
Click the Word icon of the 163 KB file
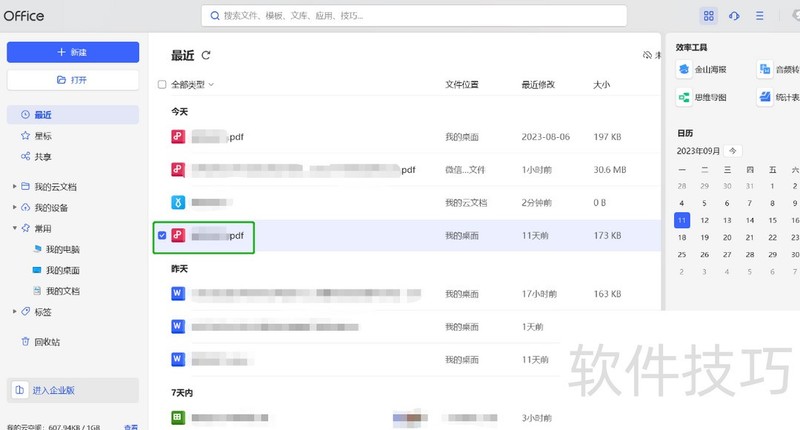(178, 293)
